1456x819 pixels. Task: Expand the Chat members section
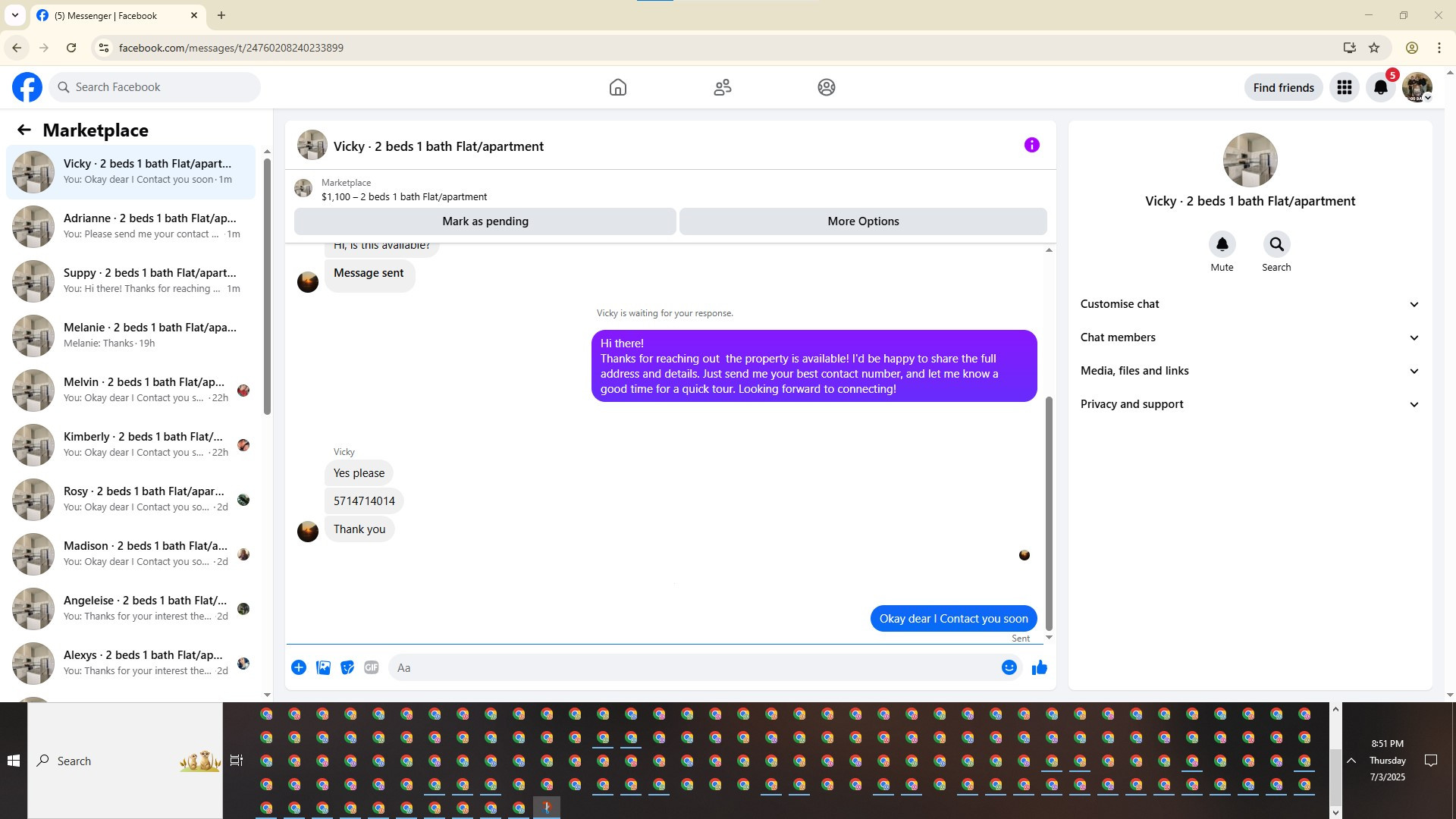[1249, 337]
